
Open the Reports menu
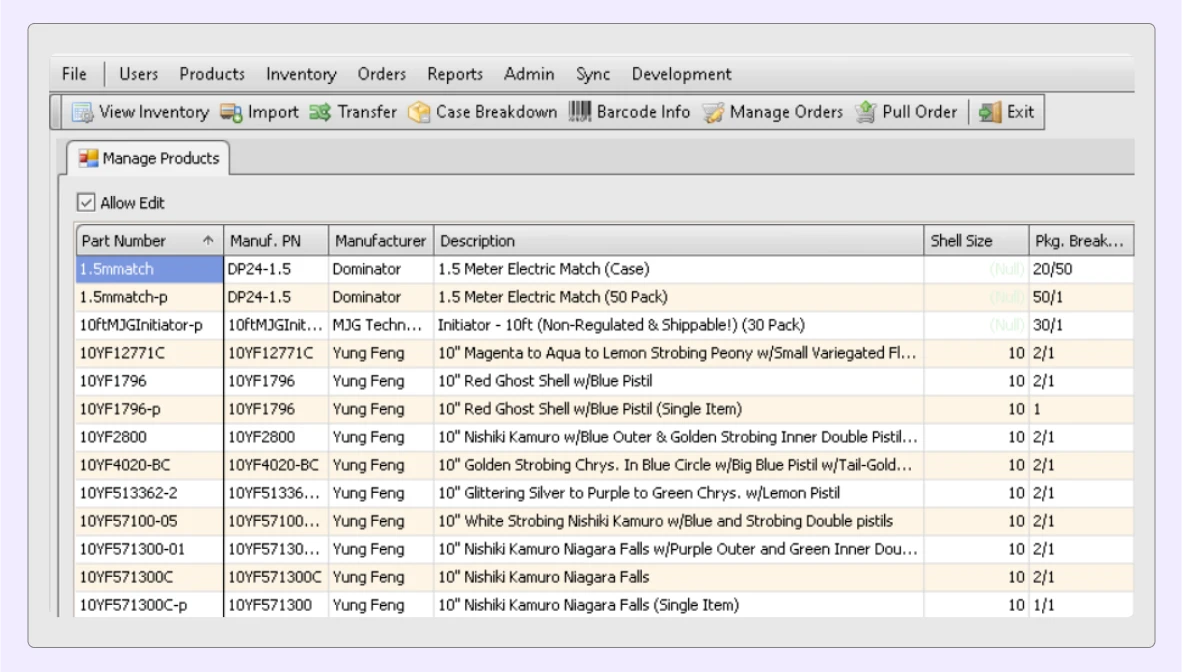(x=455, y=74)
